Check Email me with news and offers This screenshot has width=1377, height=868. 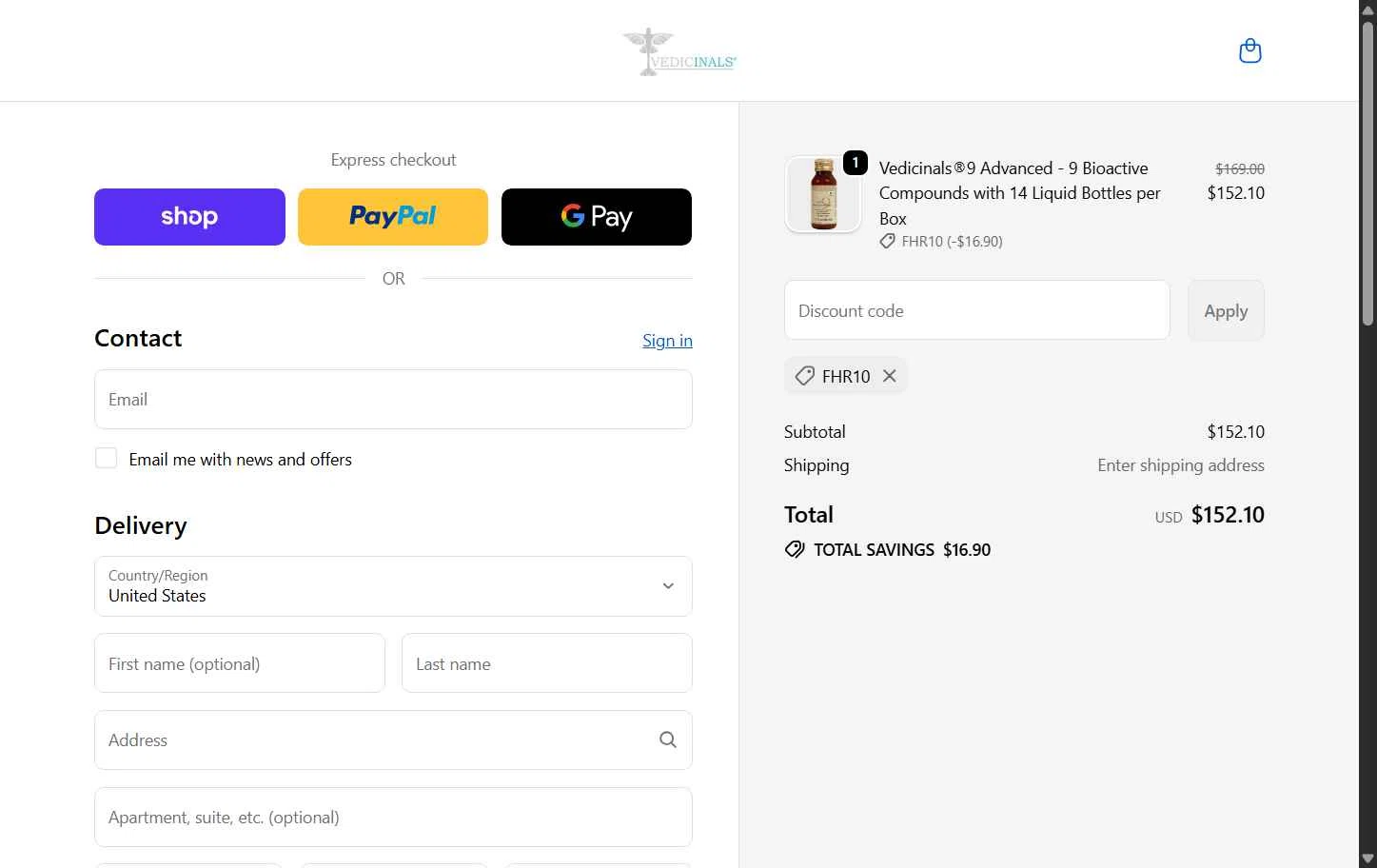(x=106, y=459)
